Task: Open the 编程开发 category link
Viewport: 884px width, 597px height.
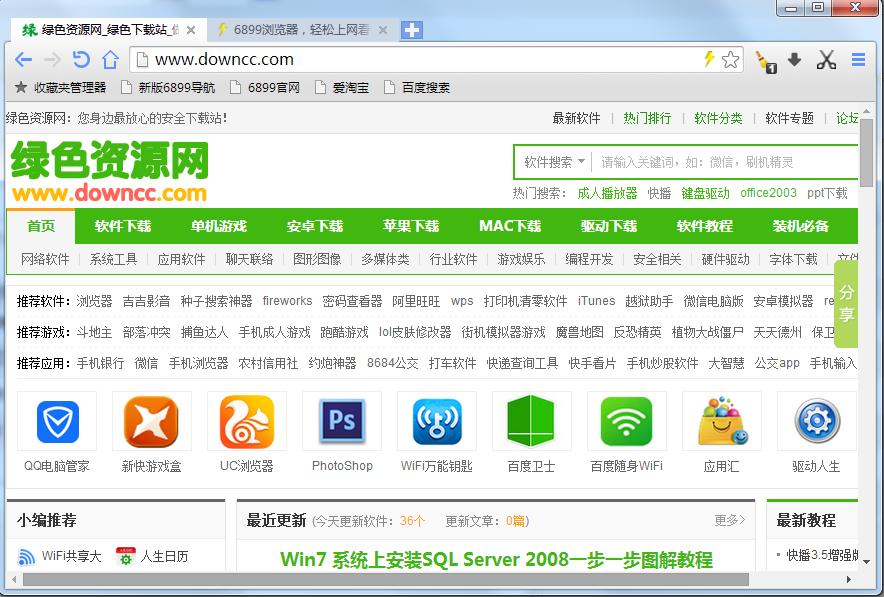Action: click(x=589, y=259)
